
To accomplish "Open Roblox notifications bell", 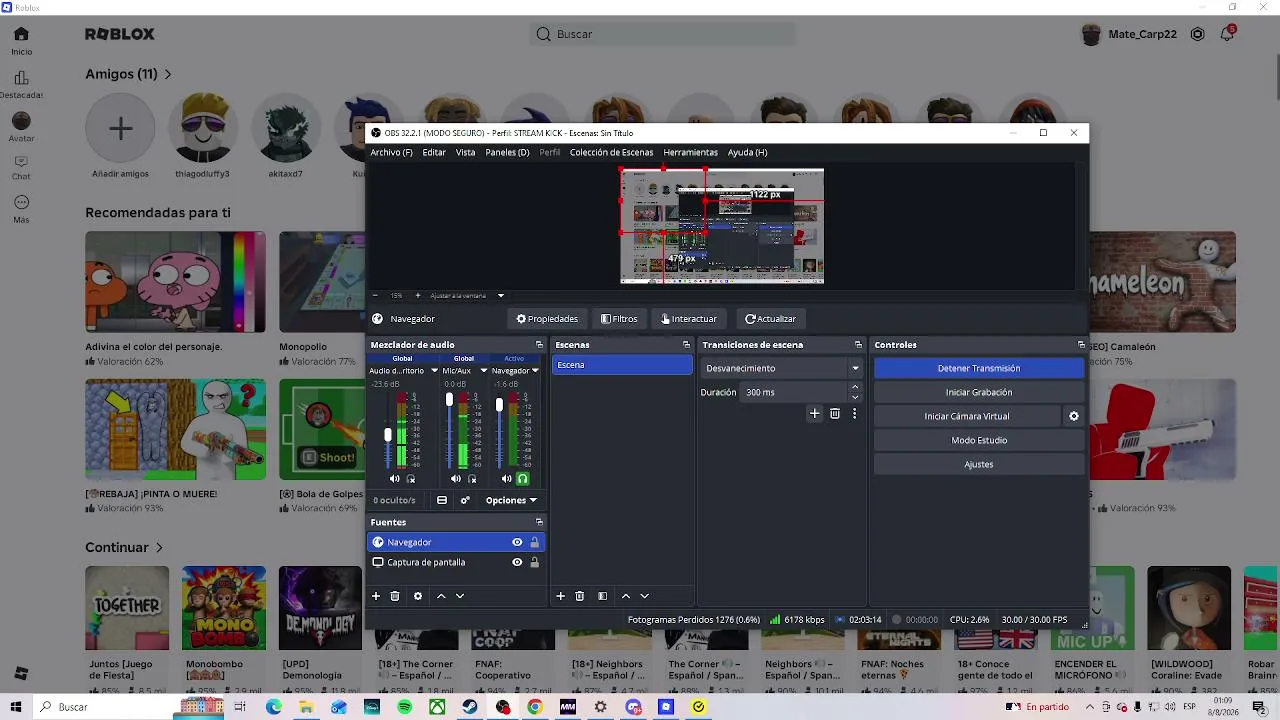I will (x=1228, y=34).
